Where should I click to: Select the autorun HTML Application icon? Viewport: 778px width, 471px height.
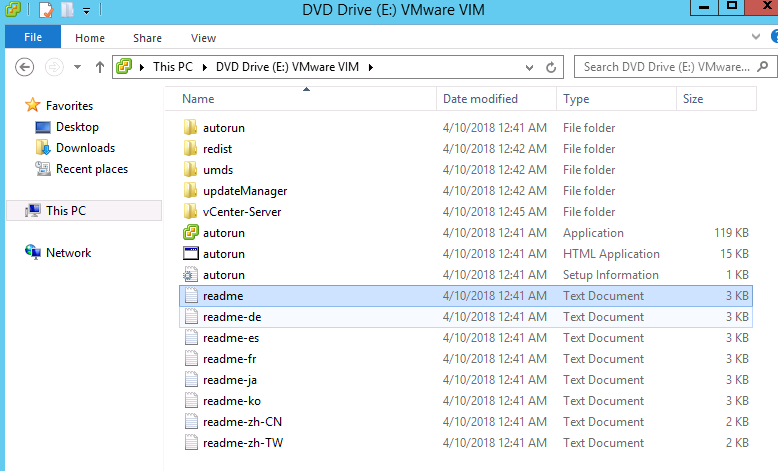191,254
